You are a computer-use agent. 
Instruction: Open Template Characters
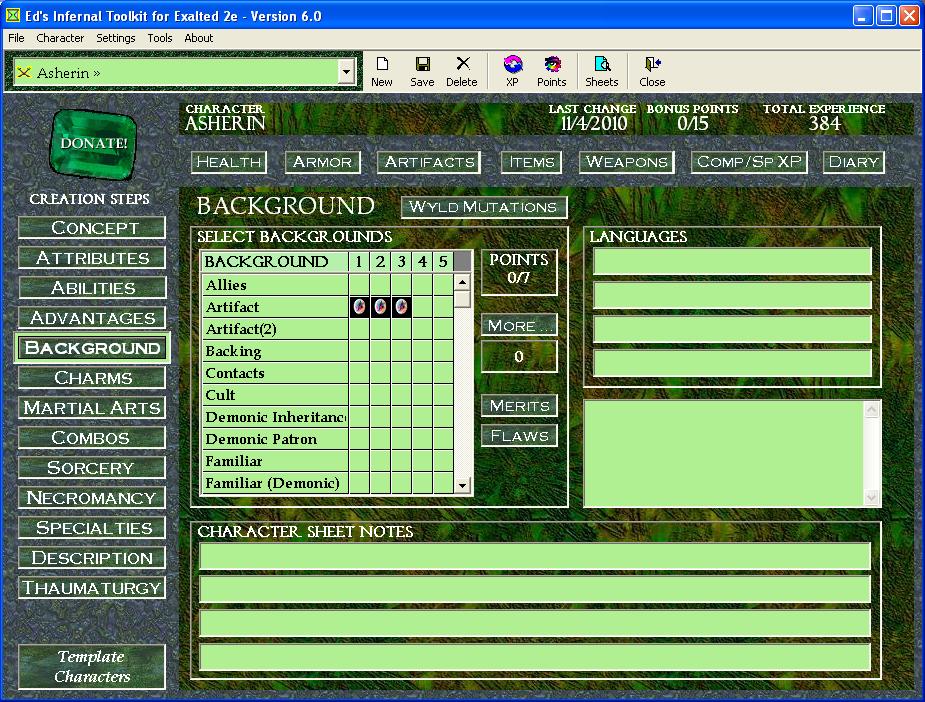(92, 667)
